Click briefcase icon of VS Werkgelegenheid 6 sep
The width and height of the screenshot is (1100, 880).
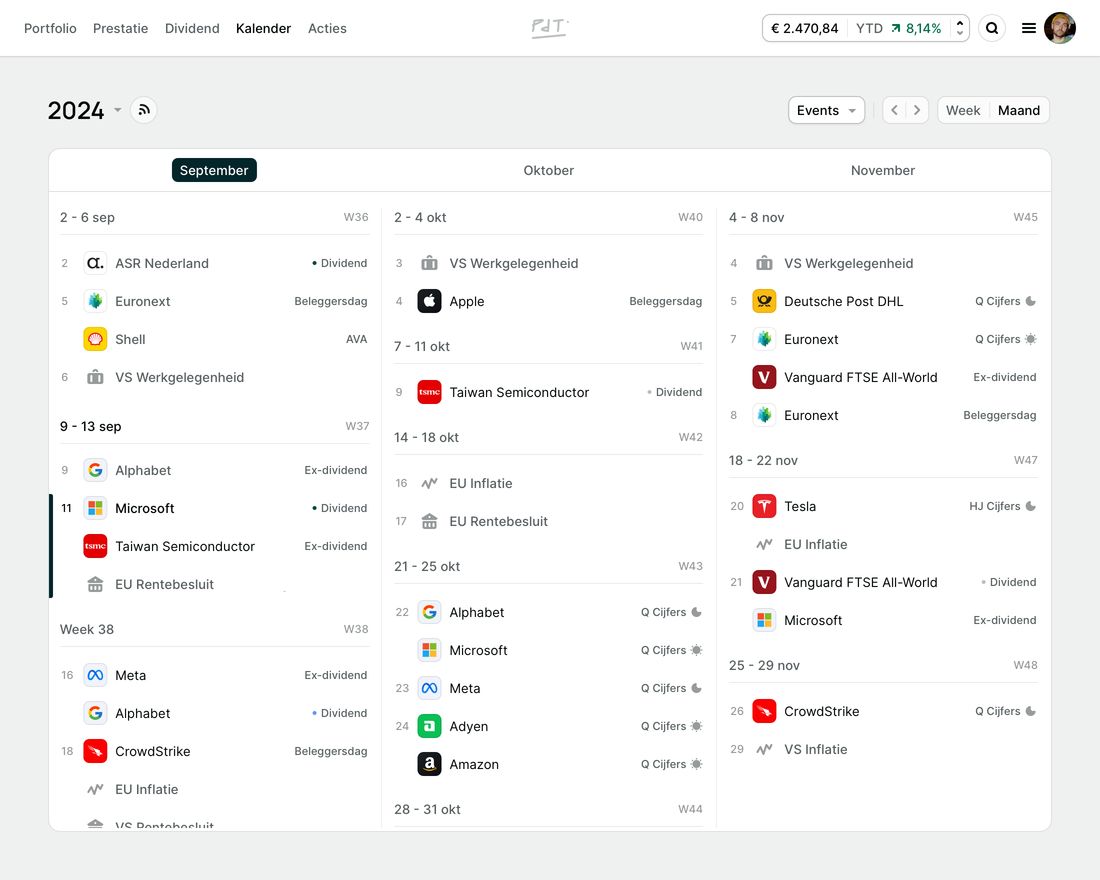pos(95,377)
